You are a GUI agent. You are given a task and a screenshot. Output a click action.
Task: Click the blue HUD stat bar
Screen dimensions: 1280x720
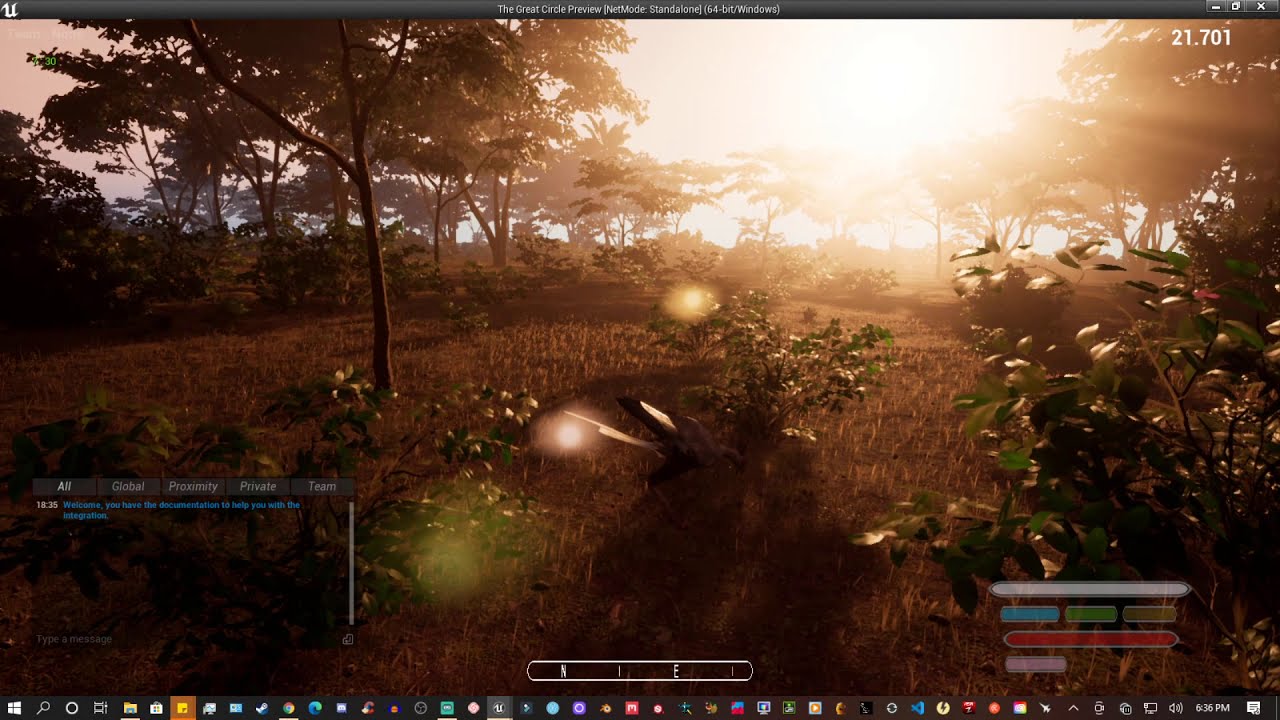1030,614
